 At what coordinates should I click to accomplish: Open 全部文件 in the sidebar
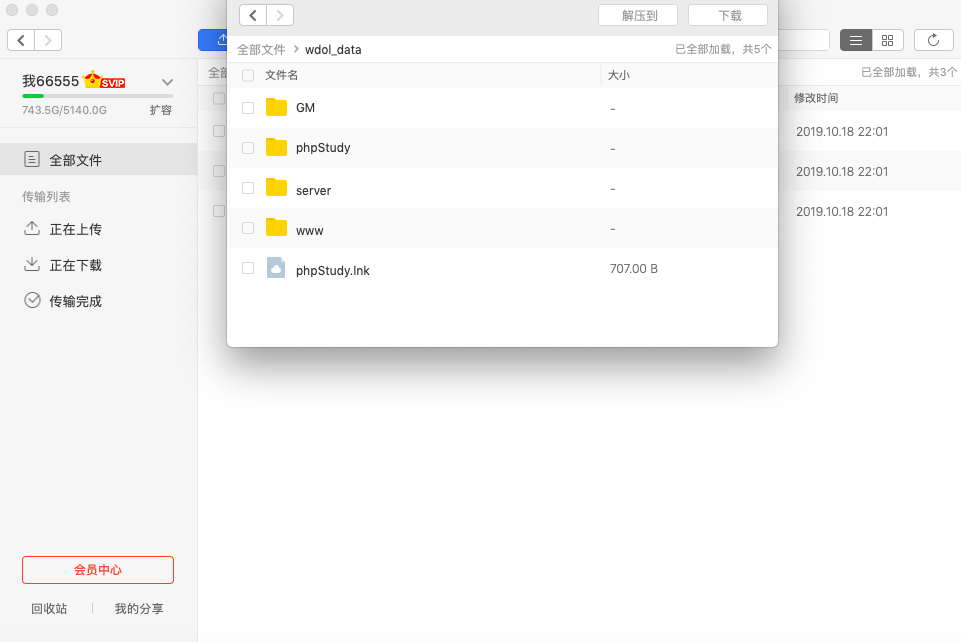76,159
